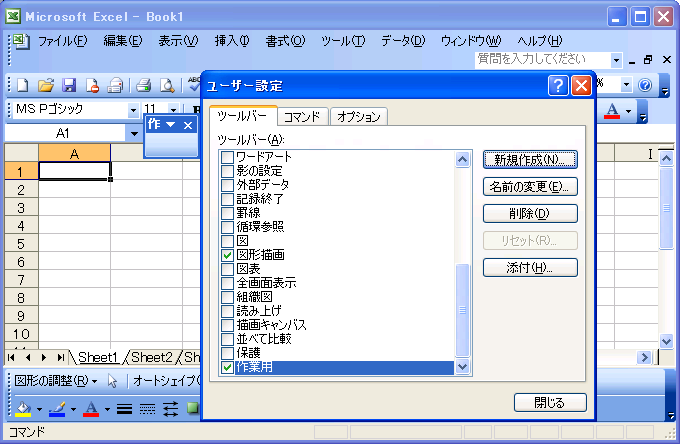Click the Permission icon with red stop sign
Viewport: 680px width, 444px height.
pos(92,85)
